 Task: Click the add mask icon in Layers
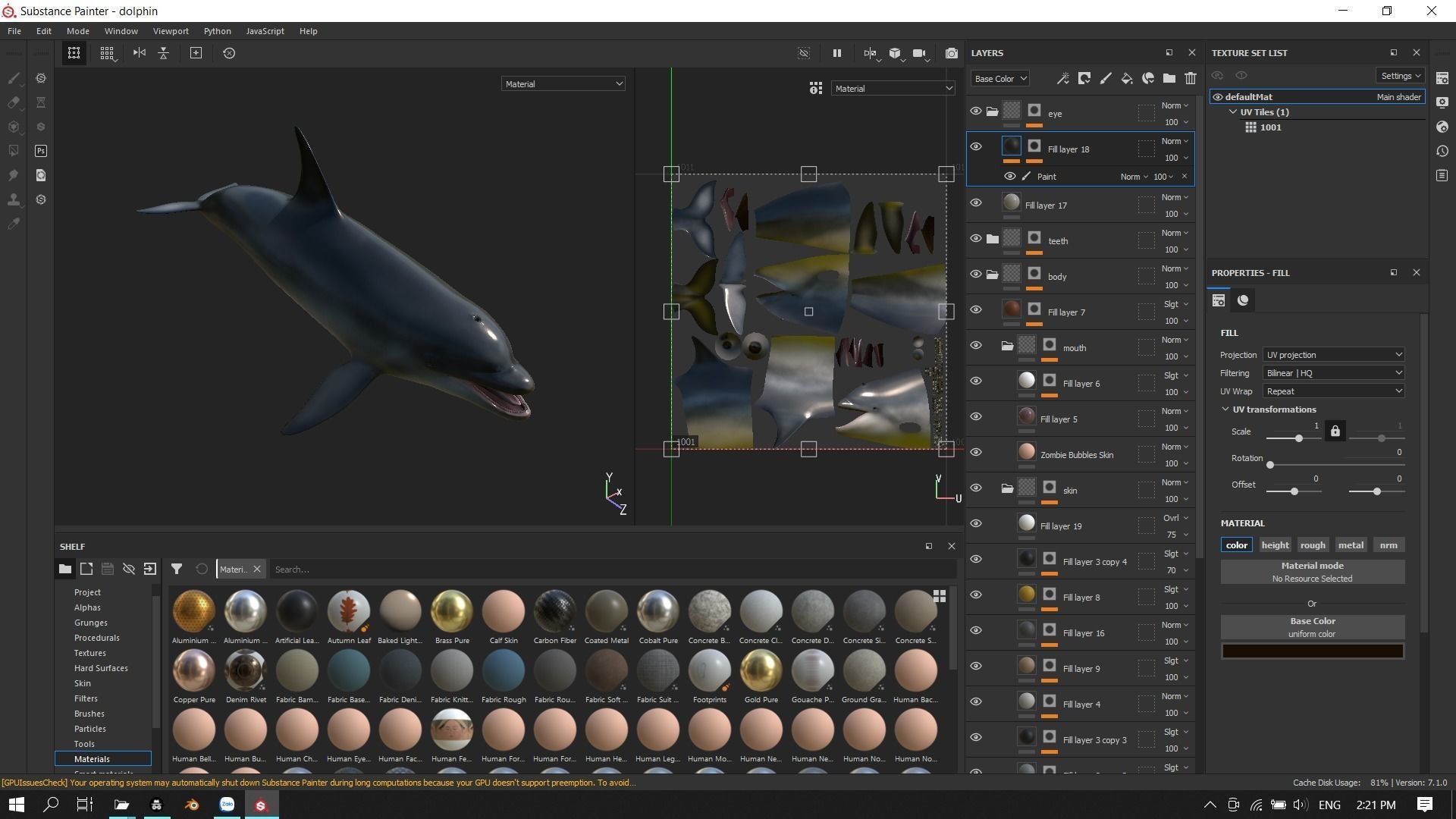point(1084,78)
